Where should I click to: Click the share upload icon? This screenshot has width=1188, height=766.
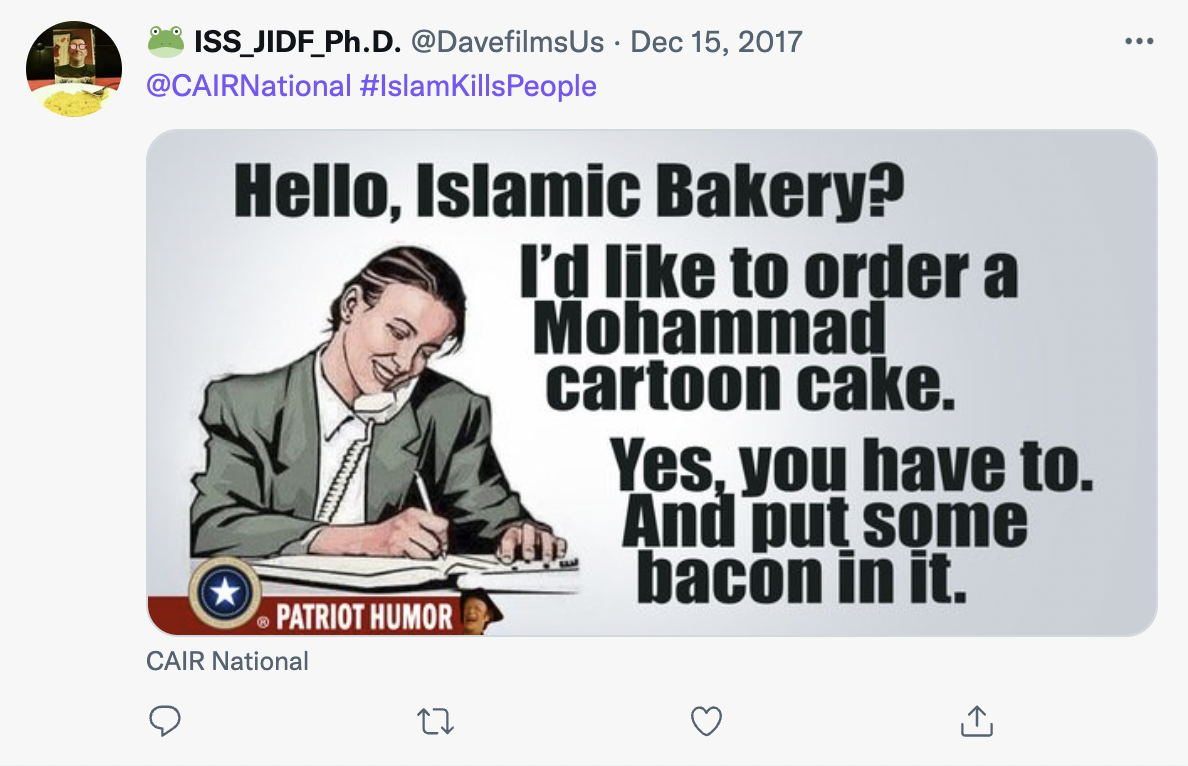(976, 720)
